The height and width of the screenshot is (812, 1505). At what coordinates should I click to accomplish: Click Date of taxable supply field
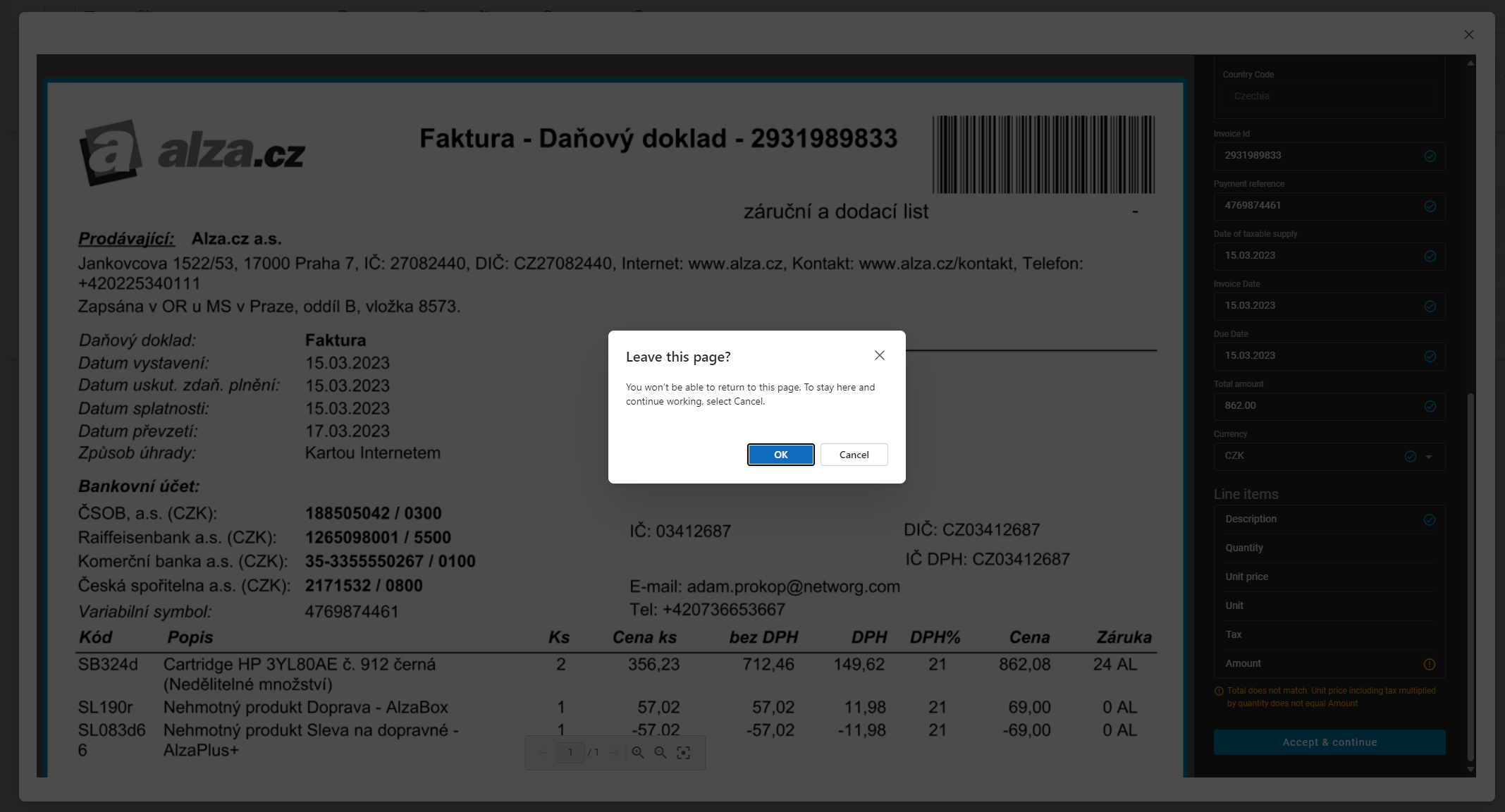coord(1329,256)
